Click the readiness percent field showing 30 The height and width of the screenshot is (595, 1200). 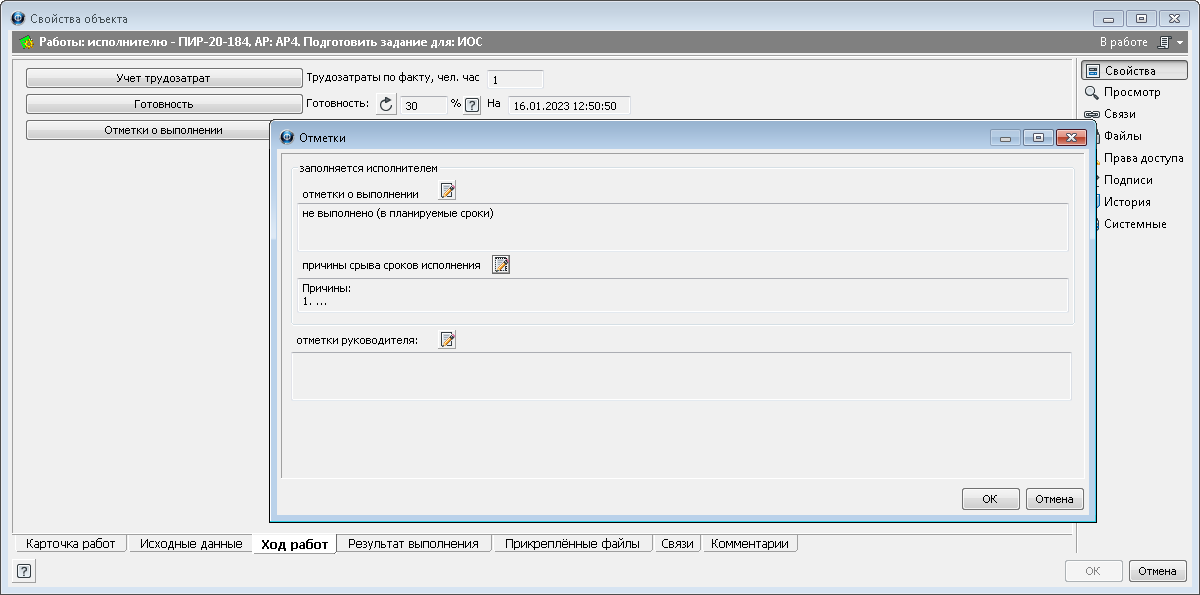(422, 105)
